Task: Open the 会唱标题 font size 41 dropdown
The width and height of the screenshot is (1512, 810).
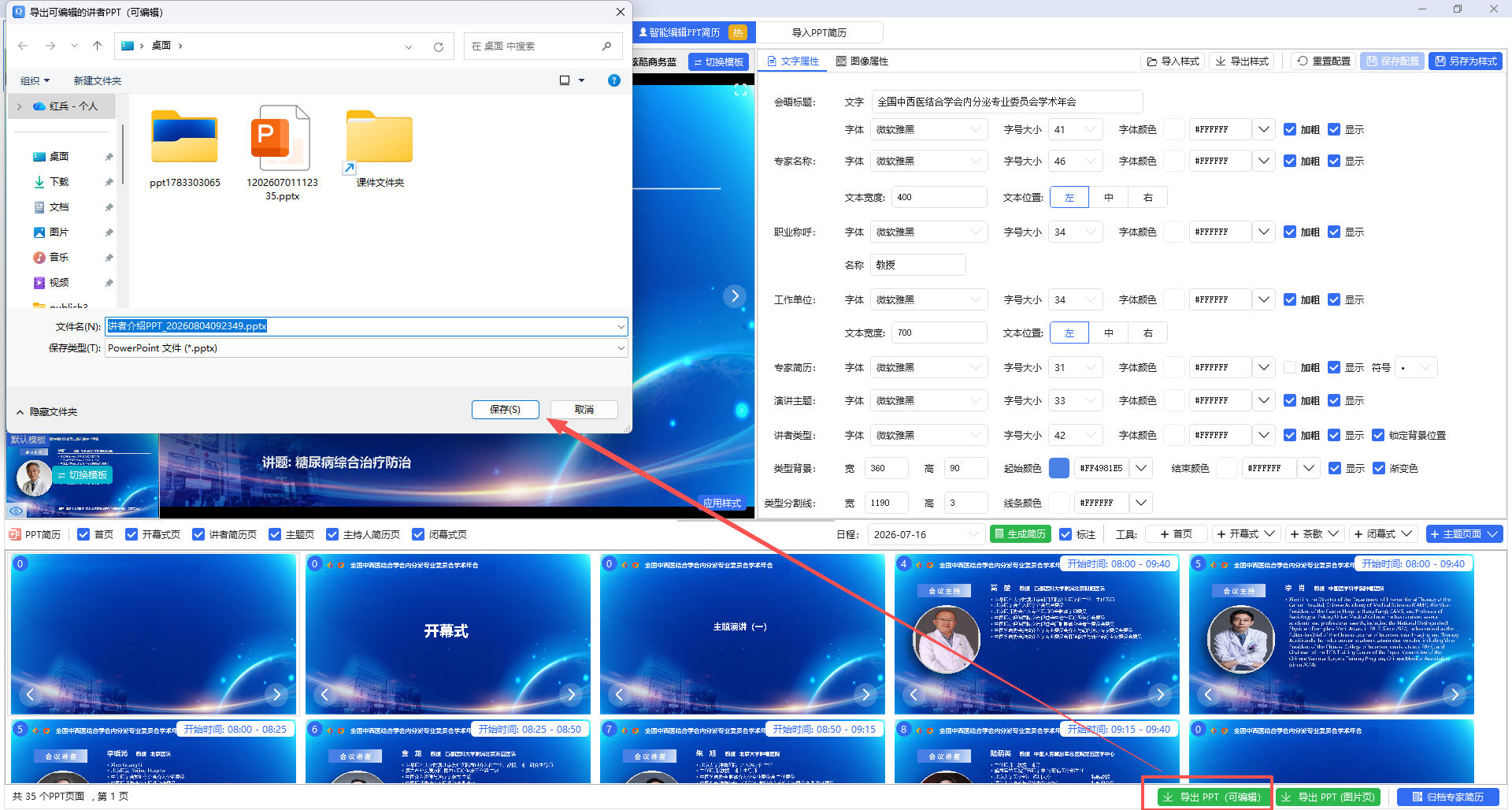Action: tap(1076, 129)
